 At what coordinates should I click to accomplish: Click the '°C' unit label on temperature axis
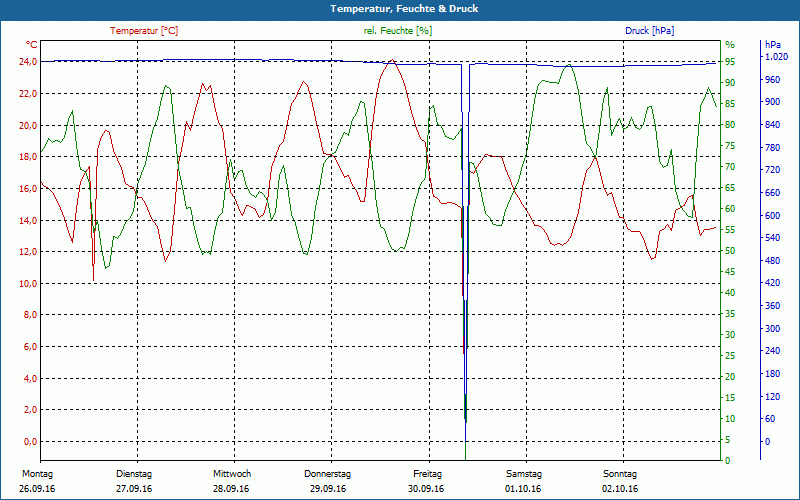[32, 45]
